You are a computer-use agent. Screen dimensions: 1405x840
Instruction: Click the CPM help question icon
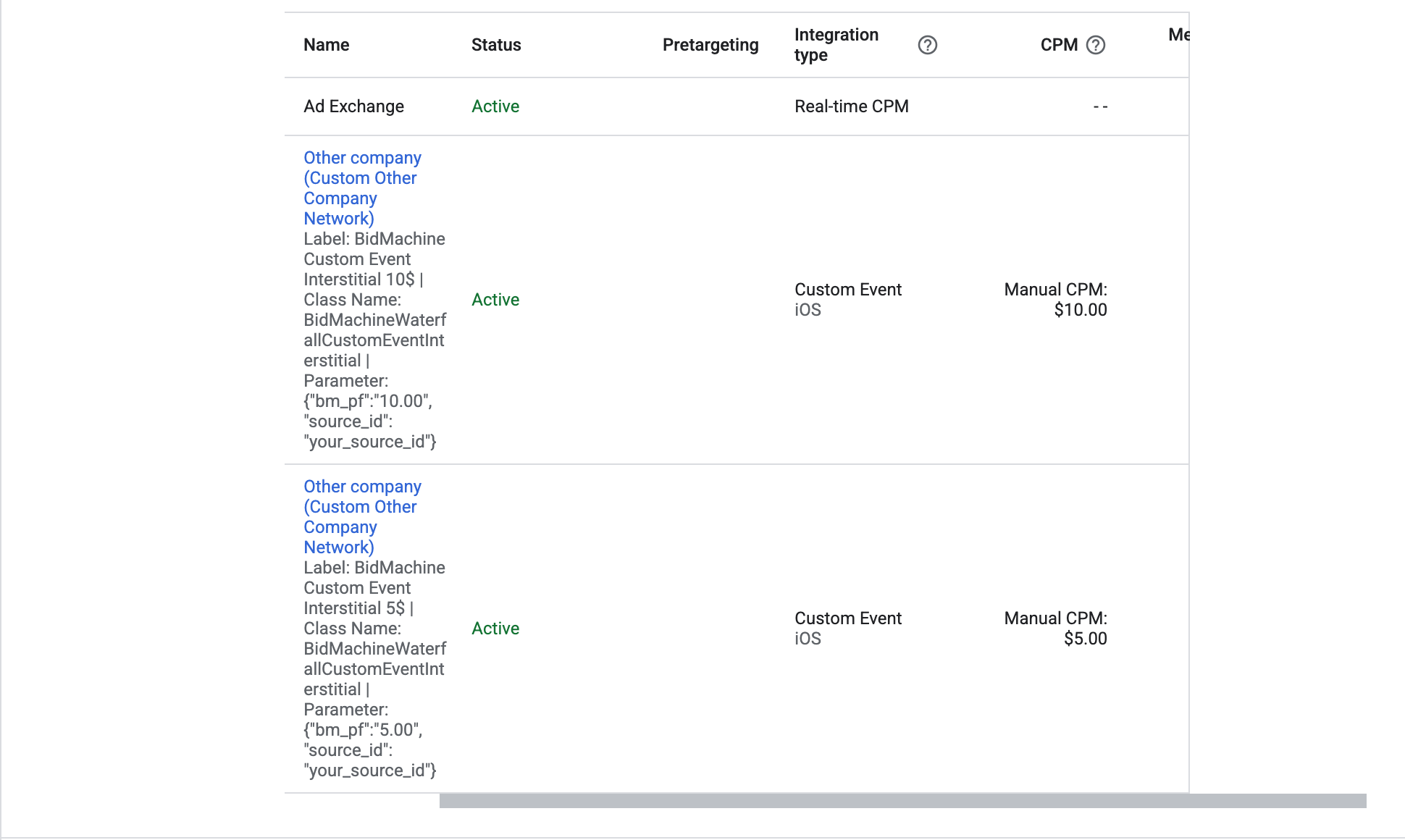[x=1096, y=45]
